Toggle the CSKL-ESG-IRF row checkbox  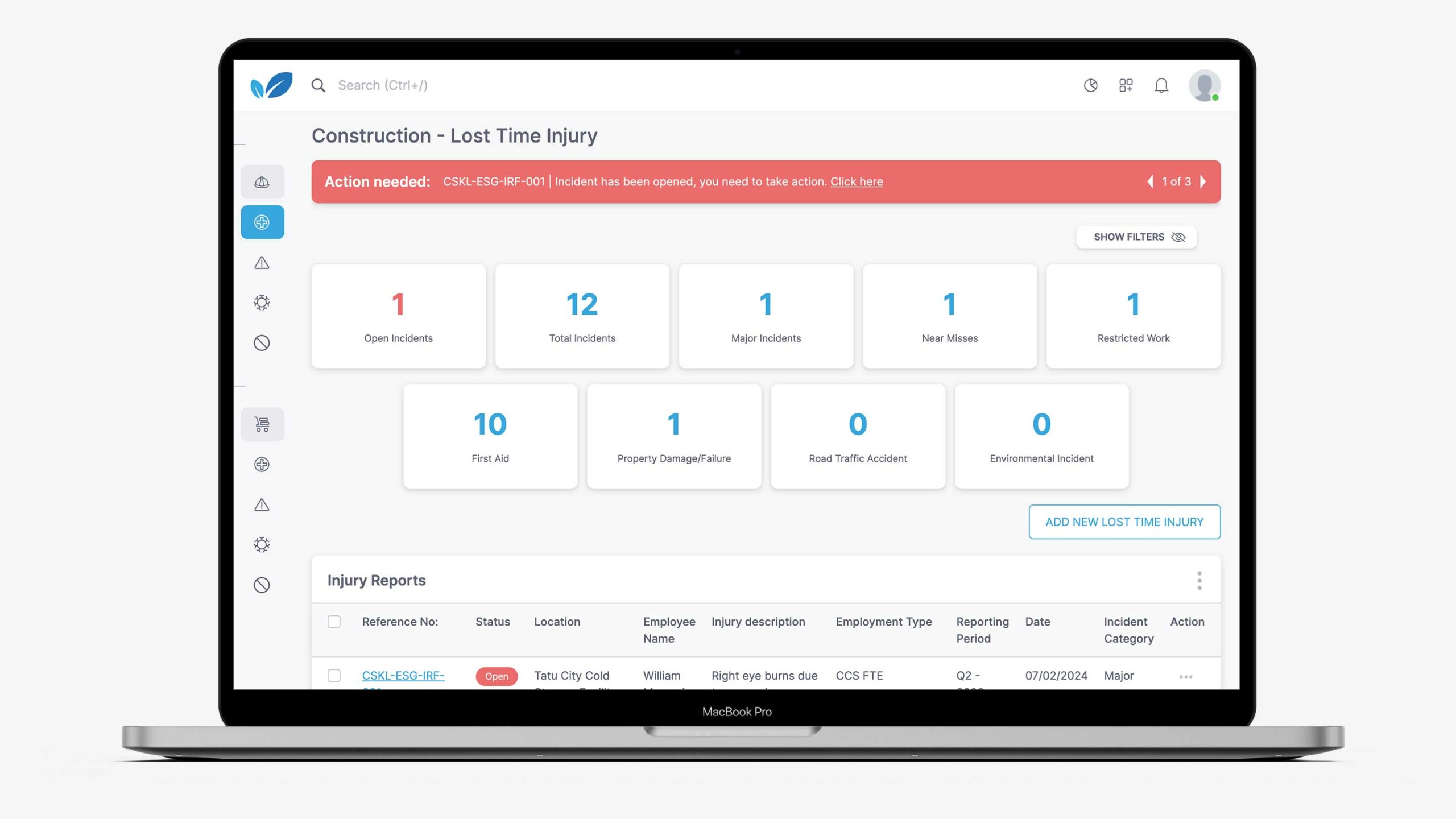tap(334, 675)
